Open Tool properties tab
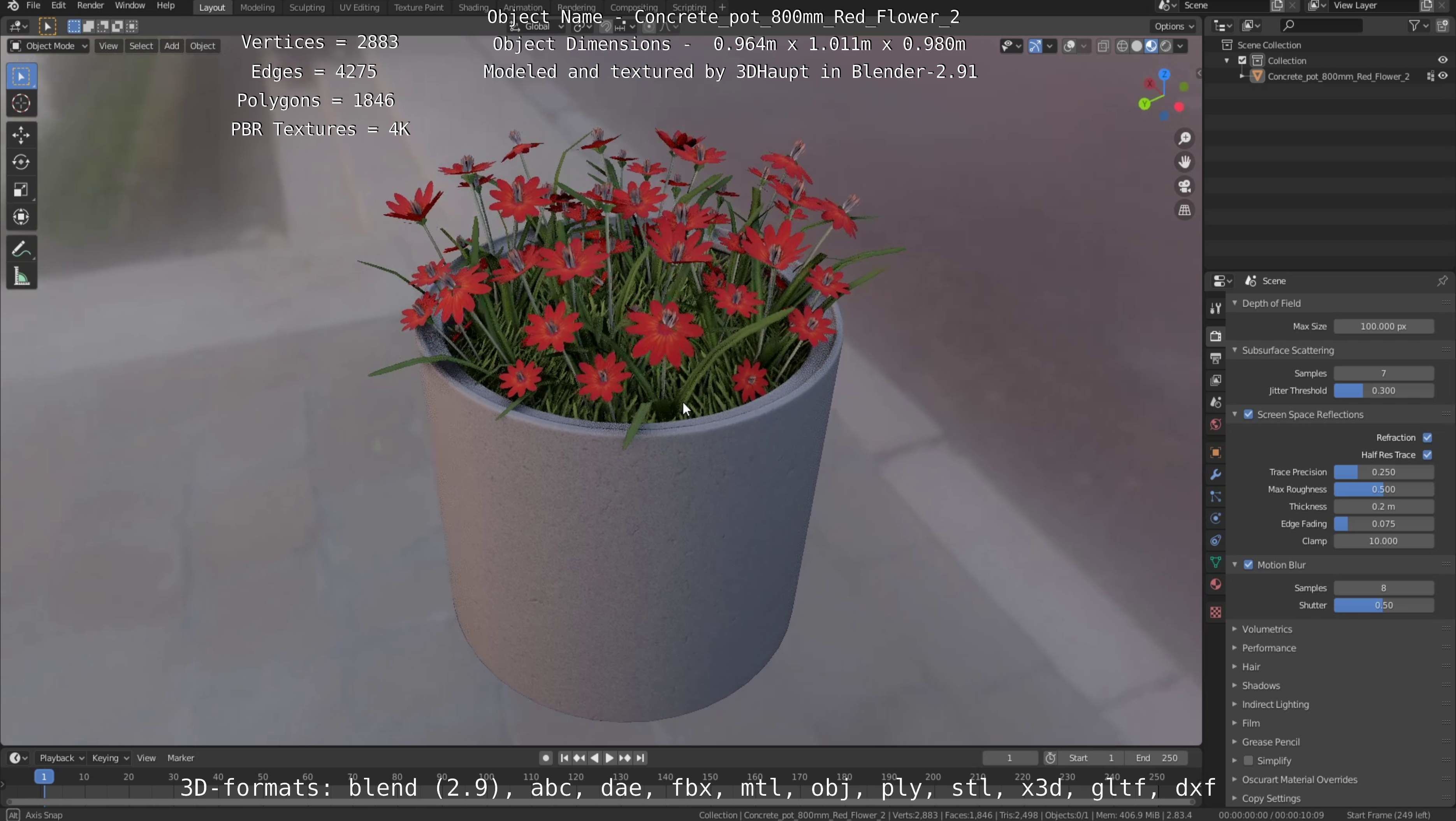Screen dimensions: 1456x821 tap(1215, 309)
